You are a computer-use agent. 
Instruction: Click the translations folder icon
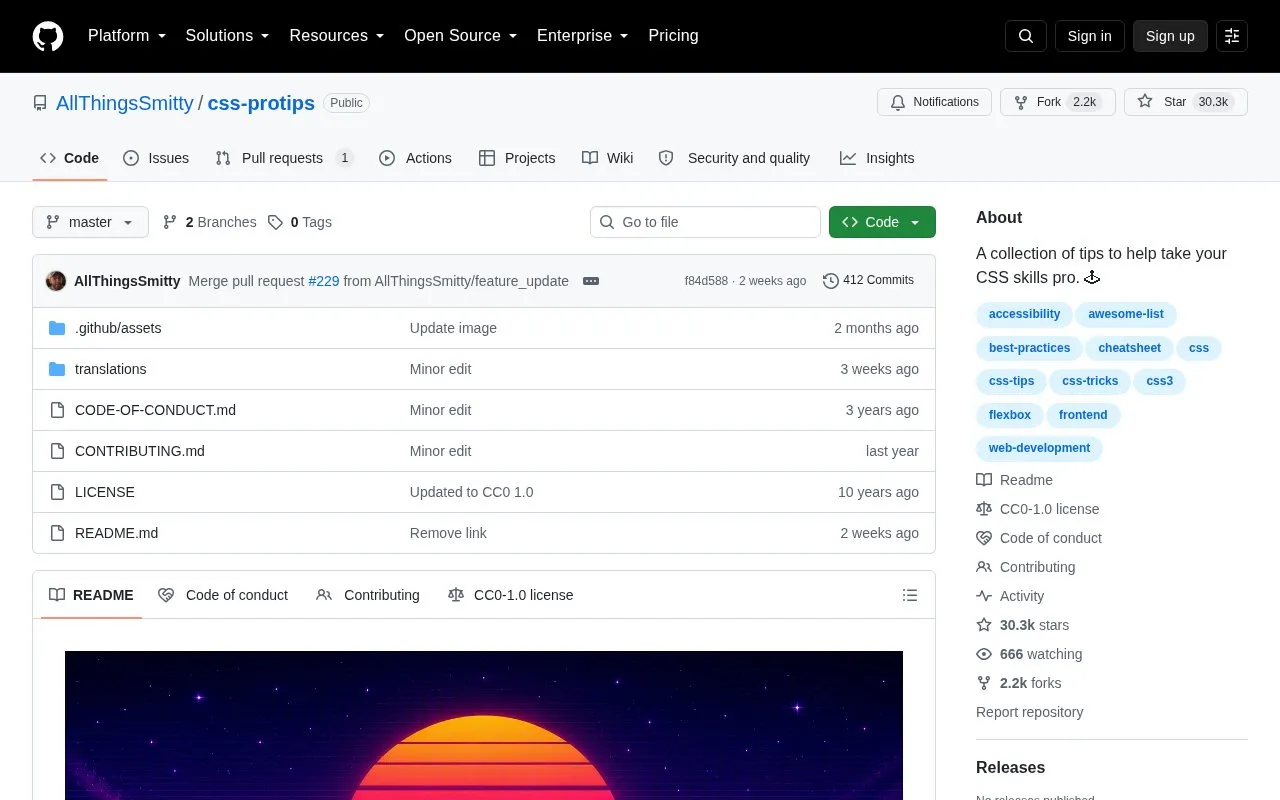(57, 369)
